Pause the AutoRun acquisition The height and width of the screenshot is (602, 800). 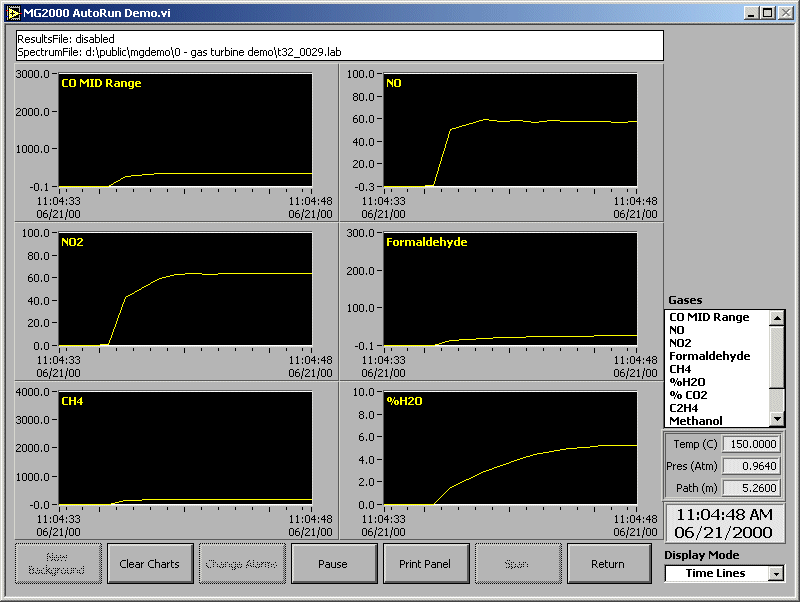334,564
